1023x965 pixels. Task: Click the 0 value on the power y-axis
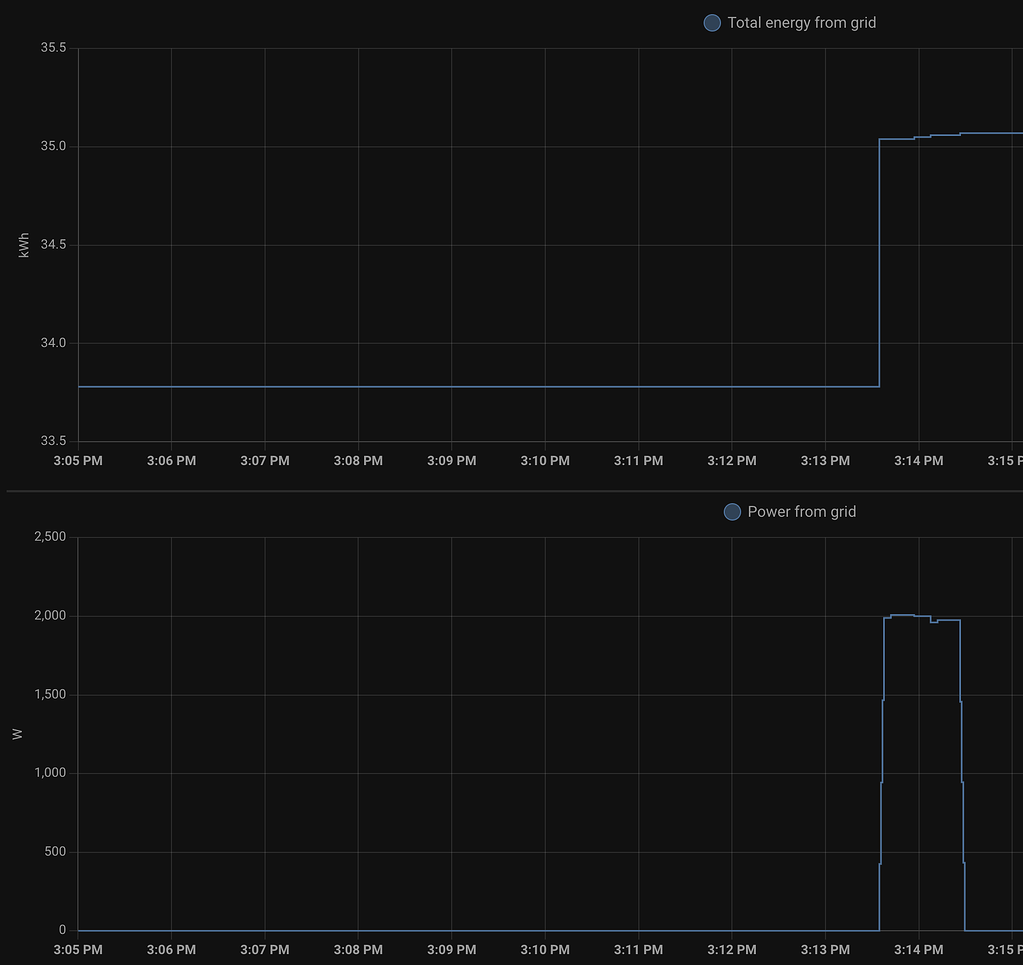(x=62, y=928)
